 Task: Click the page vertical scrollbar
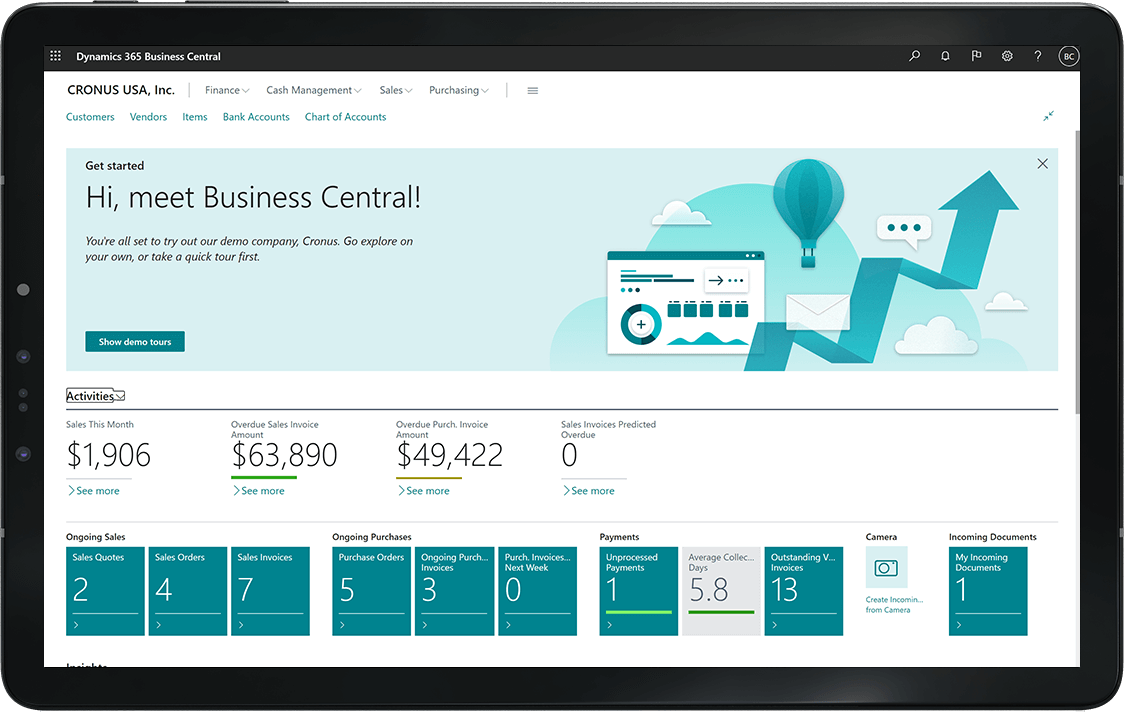click(x=1076, y=270)
